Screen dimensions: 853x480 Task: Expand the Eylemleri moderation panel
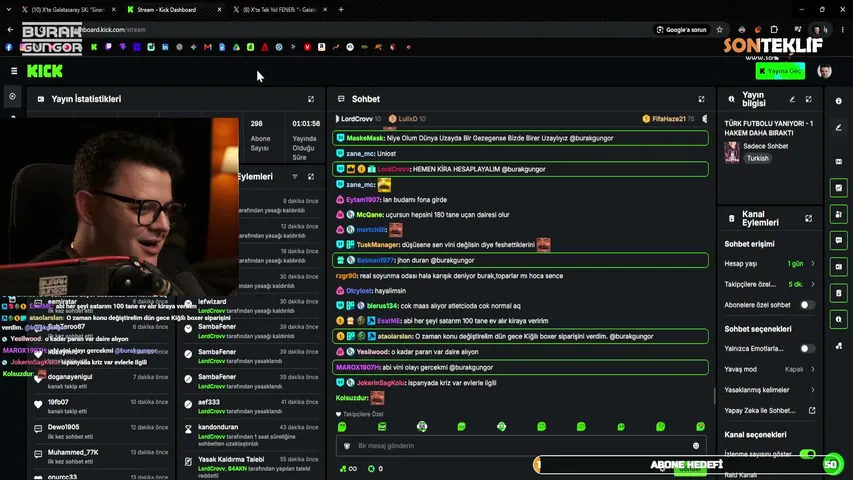[x=311, y=177]
